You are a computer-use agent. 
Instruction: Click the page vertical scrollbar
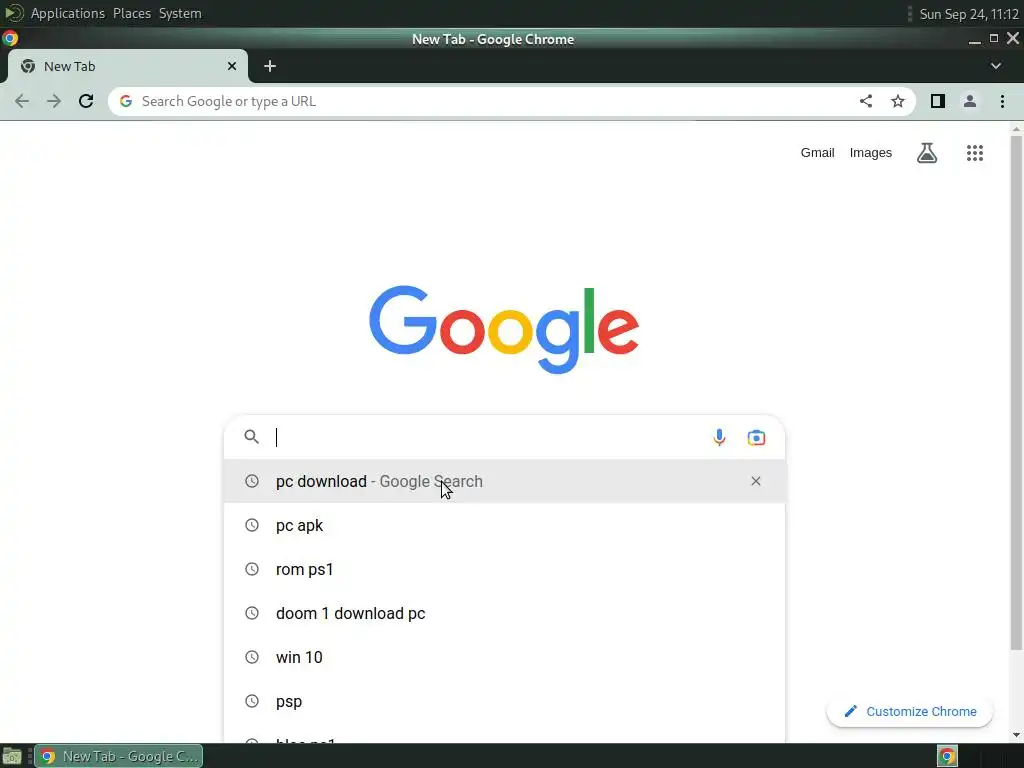click(x=1016, y=392)
